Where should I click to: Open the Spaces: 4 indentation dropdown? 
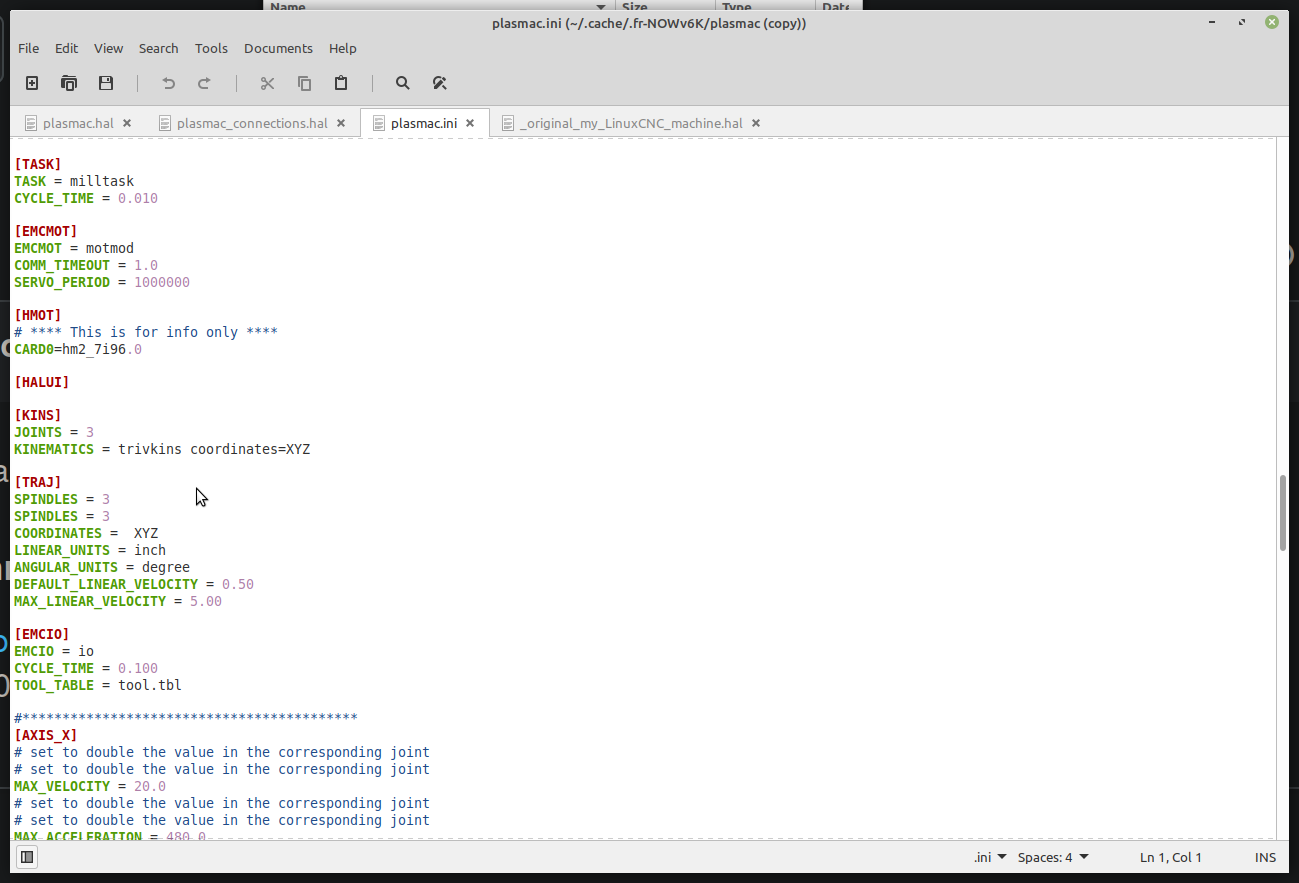click(x=1053, y=857)
